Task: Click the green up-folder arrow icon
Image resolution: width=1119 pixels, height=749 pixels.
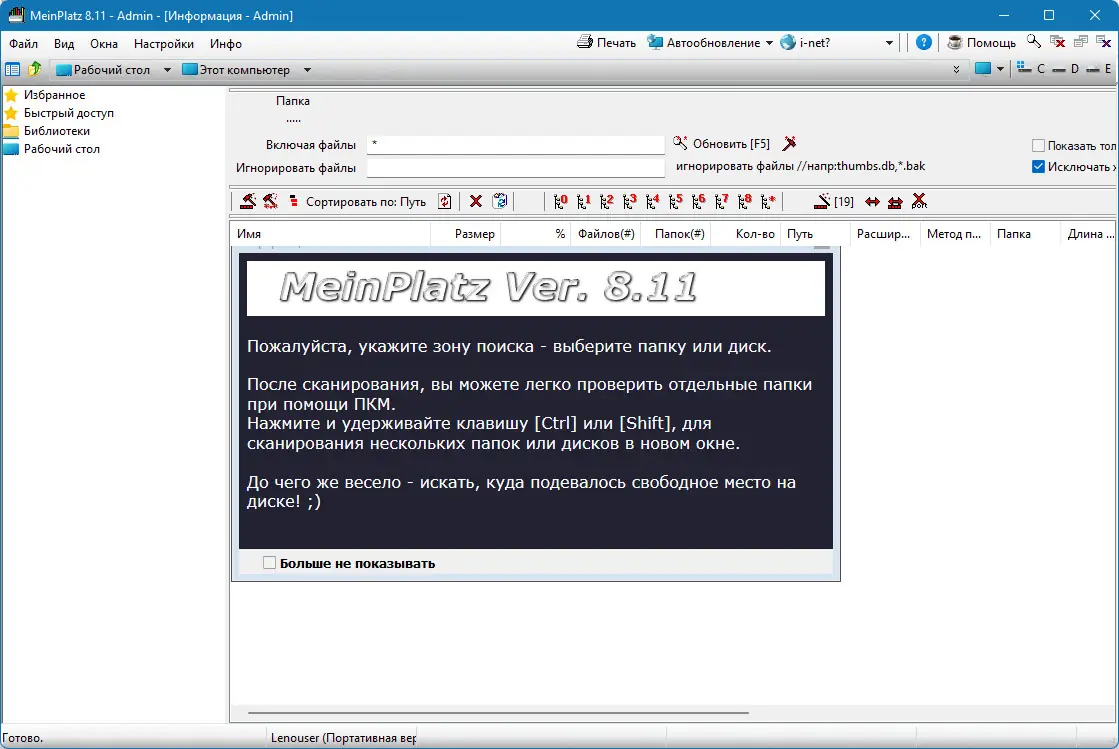Action: coord(35,69)
